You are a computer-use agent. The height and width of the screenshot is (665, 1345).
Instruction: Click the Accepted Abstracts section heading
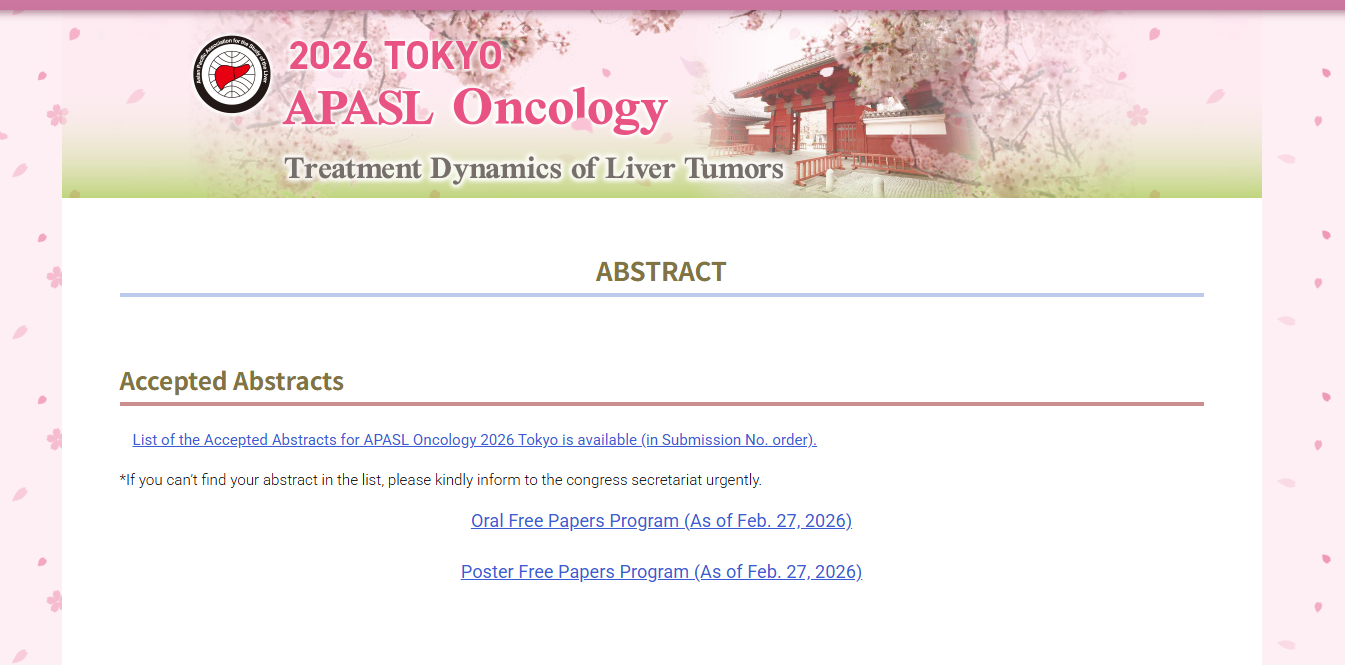click(x=231, y=381)
